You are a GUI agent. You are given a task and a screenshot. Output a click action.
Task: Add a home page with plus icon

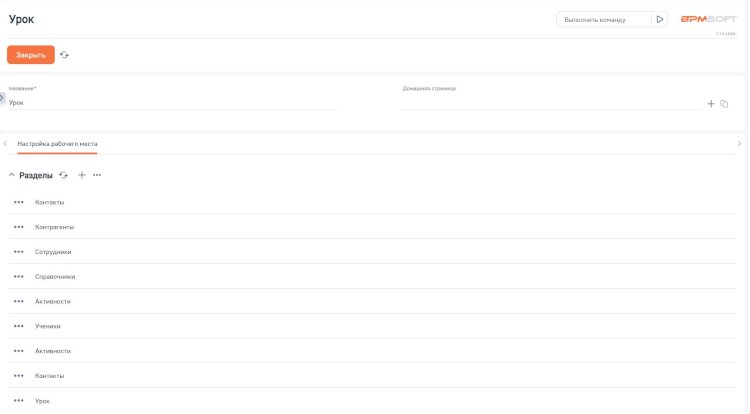coord(711,103)
